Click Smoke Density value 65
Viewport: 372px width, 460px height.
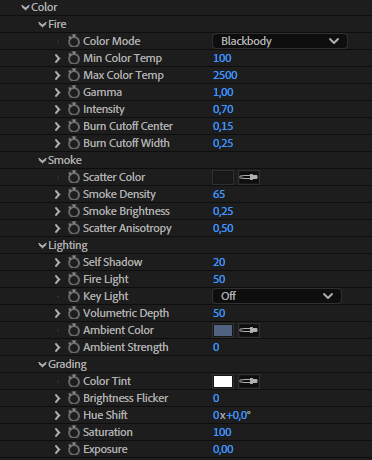pyautogui.click(x=219, y=194)
